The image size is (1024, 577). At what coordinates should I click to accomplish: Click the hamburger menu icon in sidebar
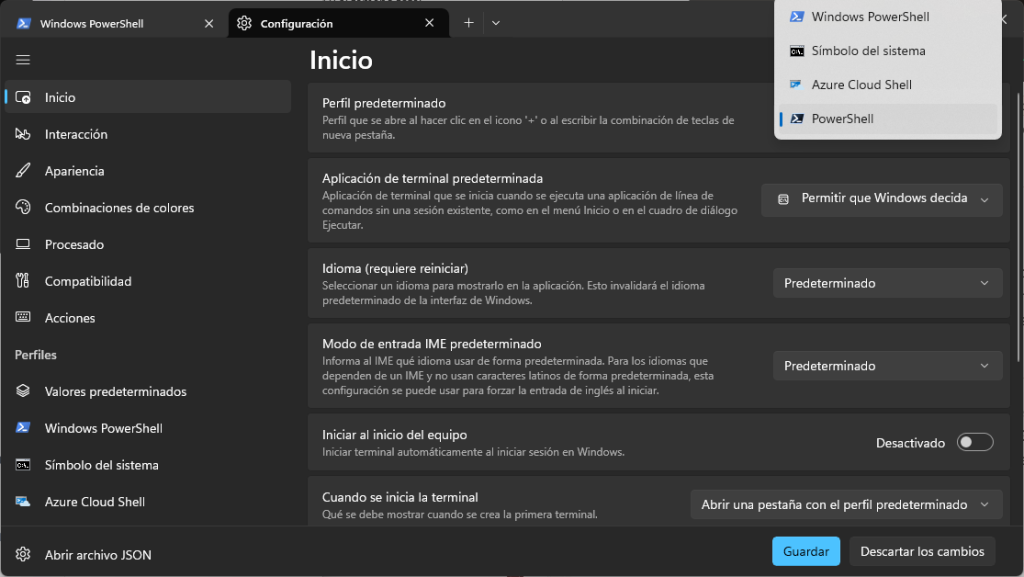[x=23, y=60]
